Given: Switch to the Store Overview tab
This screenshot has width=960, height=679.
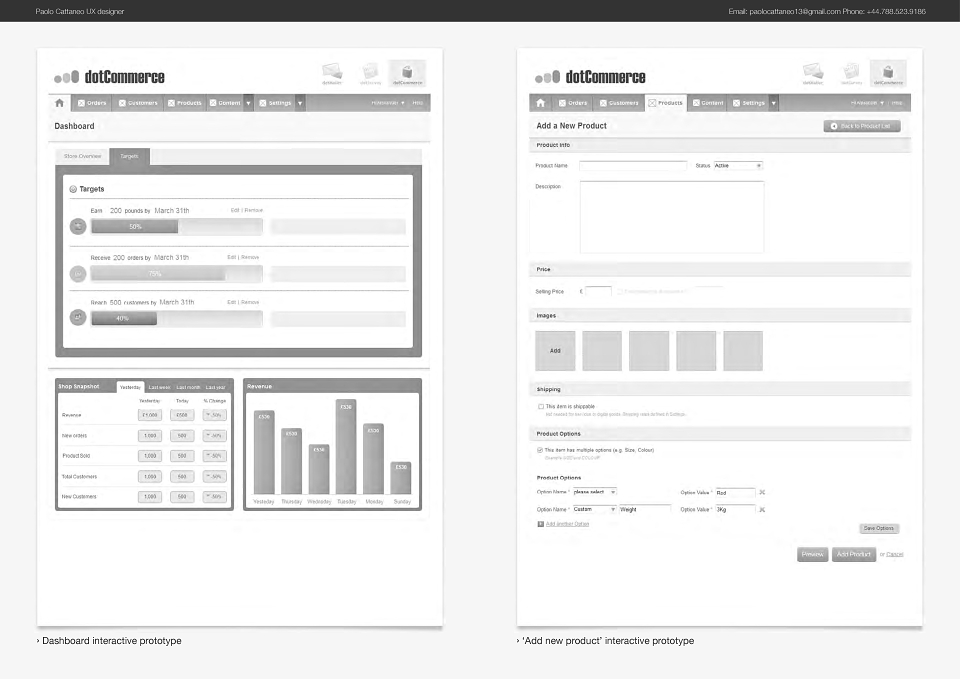Looking at the screenshot, I should click(x=82, y=157).
